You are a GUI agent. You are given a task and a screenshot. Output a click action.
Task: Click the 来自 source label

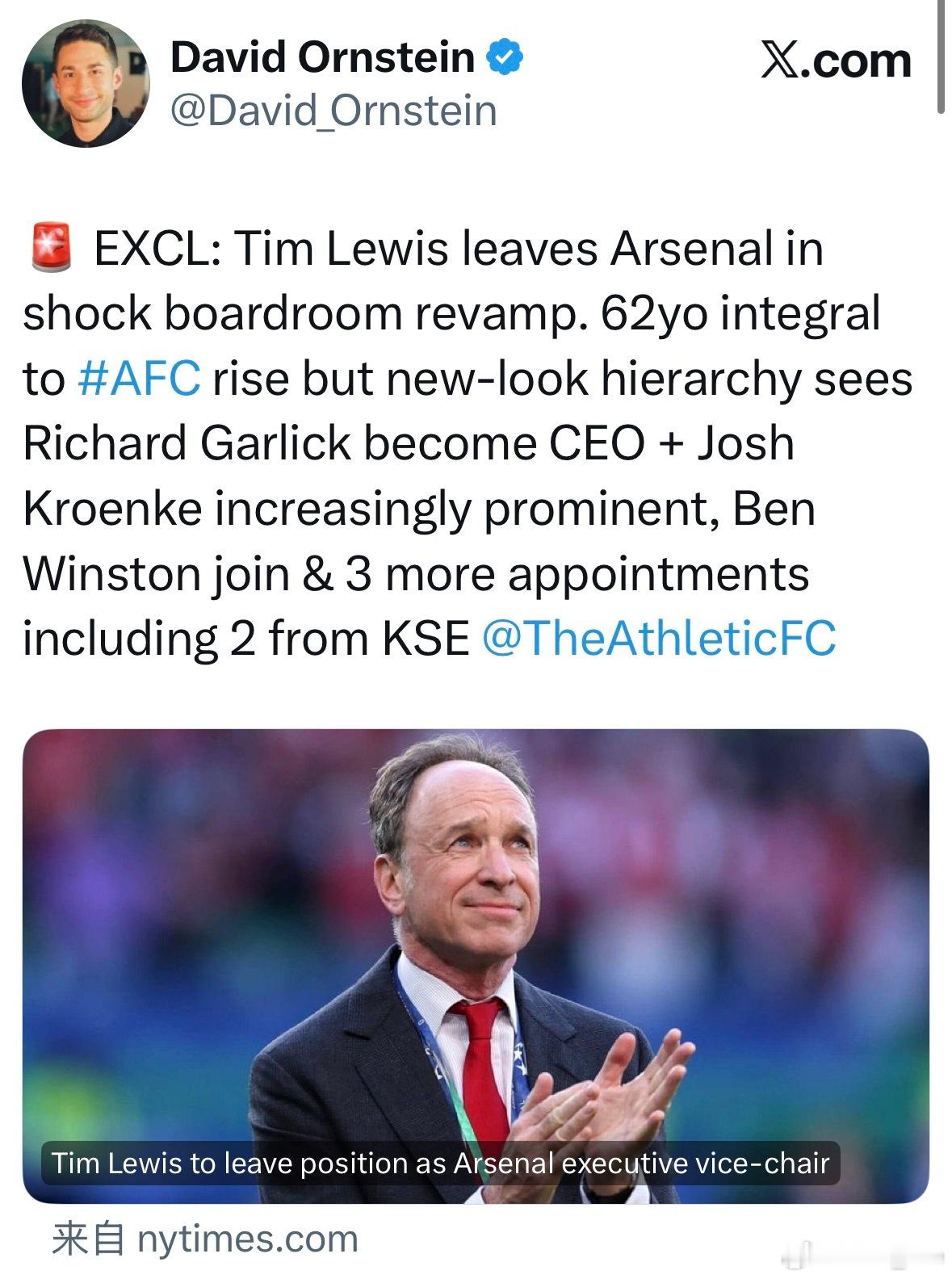pyautogui.click(x=88, y=1239)
